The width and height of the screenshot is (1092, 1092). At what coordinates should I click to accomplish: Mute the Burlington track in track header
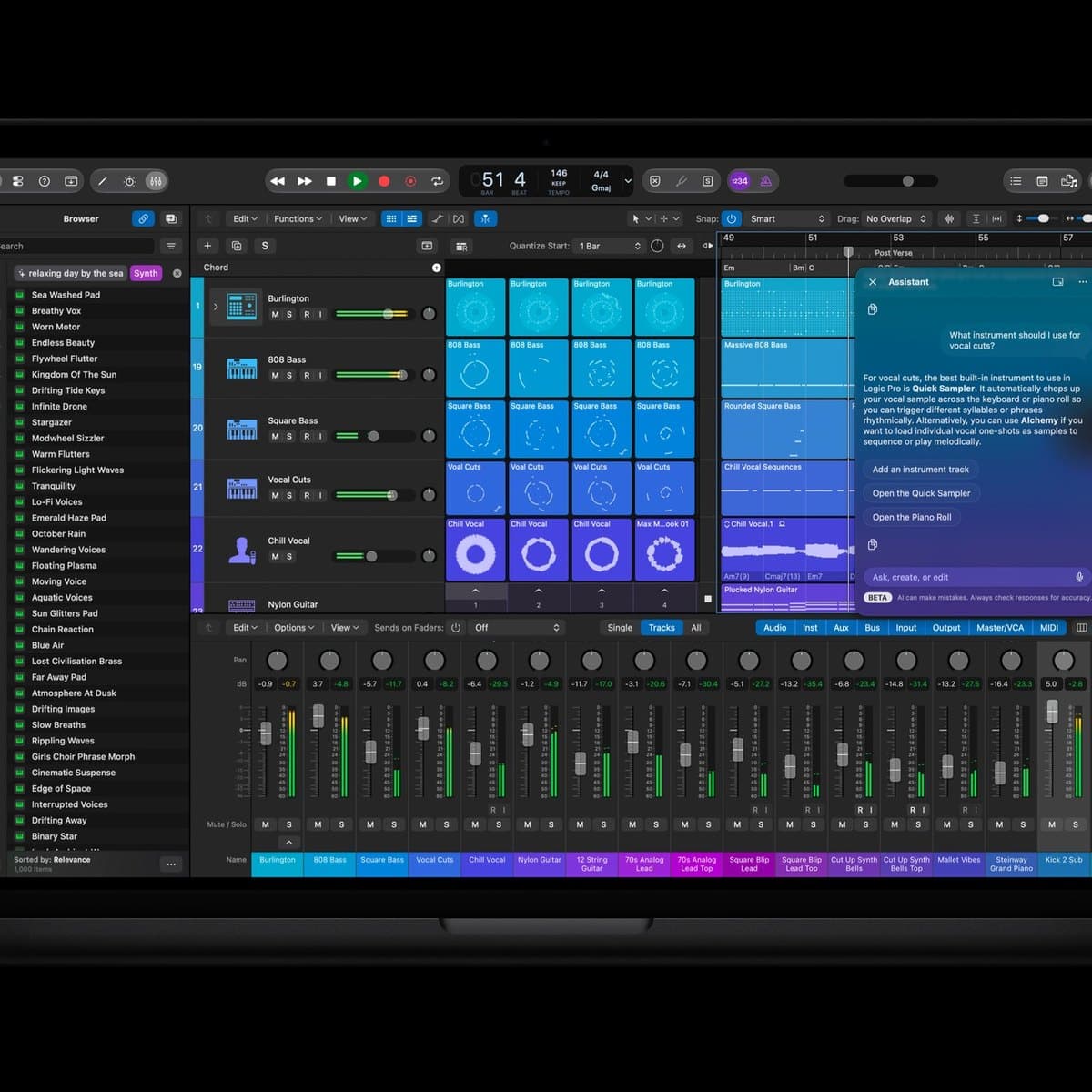click(276, 314)
